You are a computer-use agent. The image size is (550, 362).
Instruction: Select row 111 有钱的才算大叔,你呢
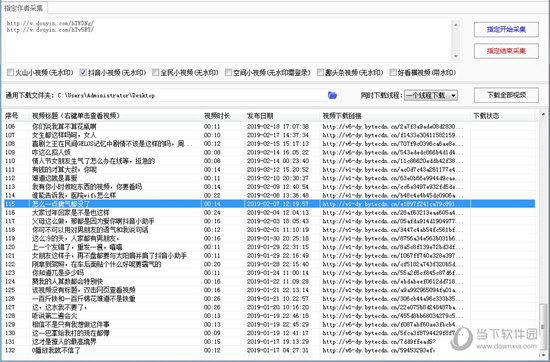tap(269, 169)
